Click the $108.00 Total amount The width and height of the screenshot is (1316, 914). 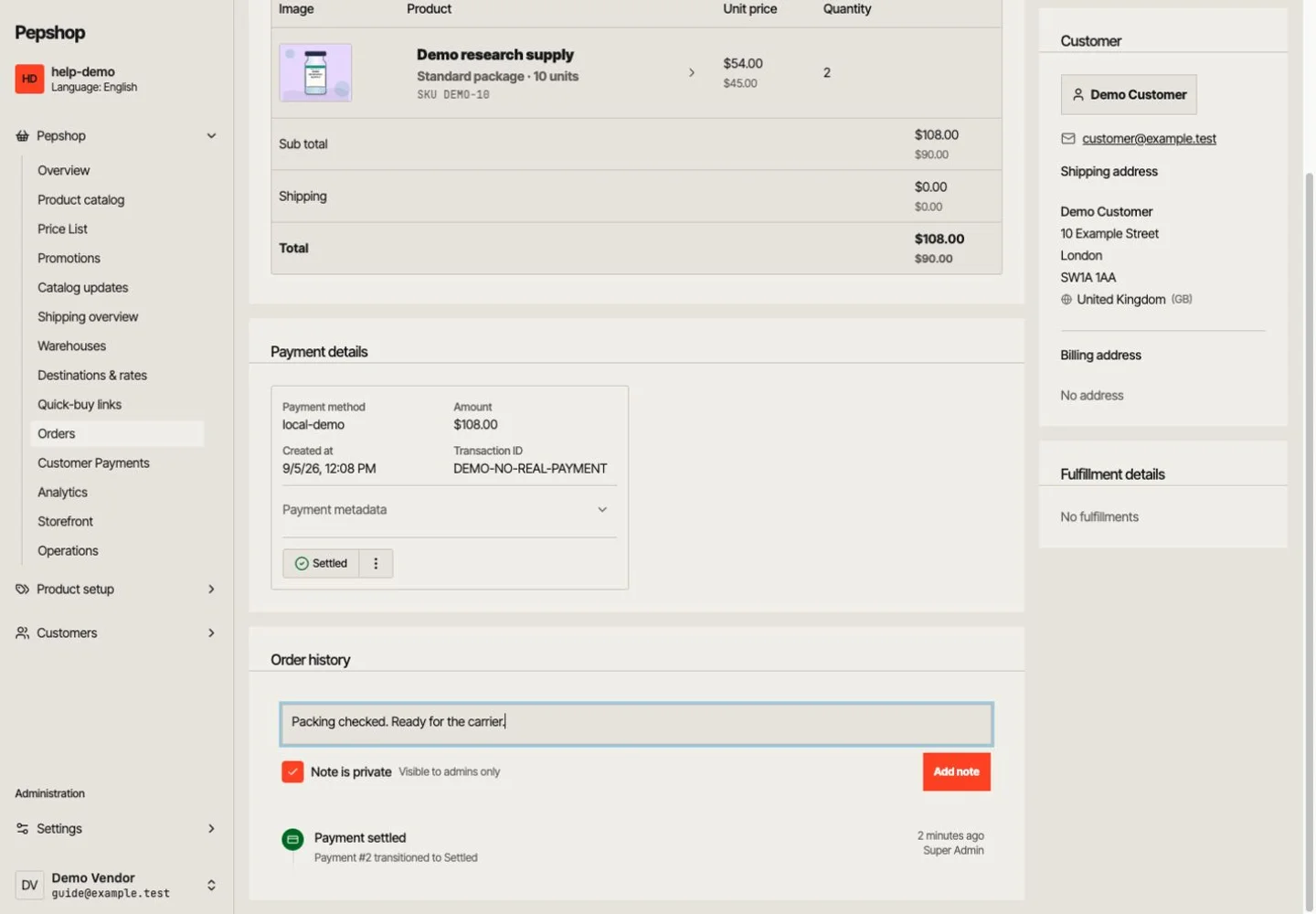tap(939, 239)
